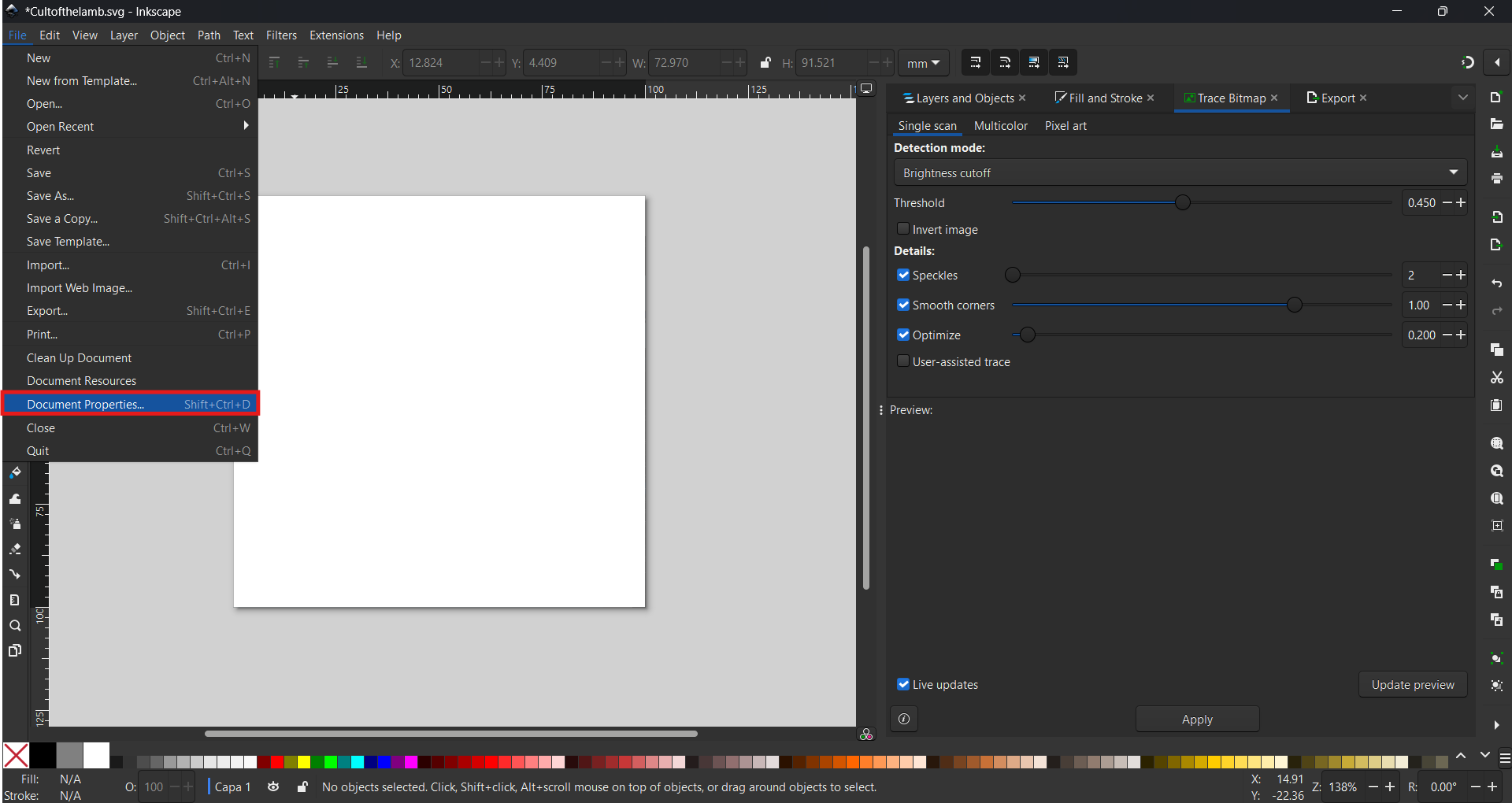
Task: Toggle move gradients with object
Action: tap(1034, 62)
